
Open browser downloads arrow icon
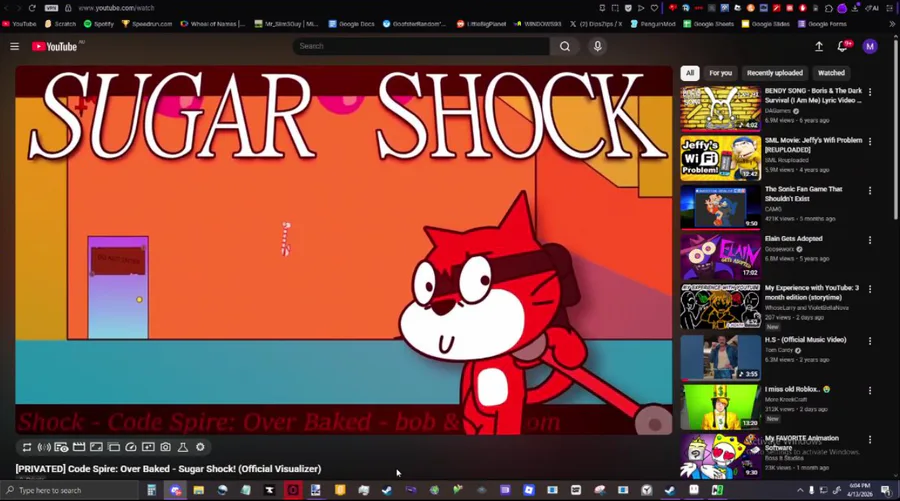point(855,8)
